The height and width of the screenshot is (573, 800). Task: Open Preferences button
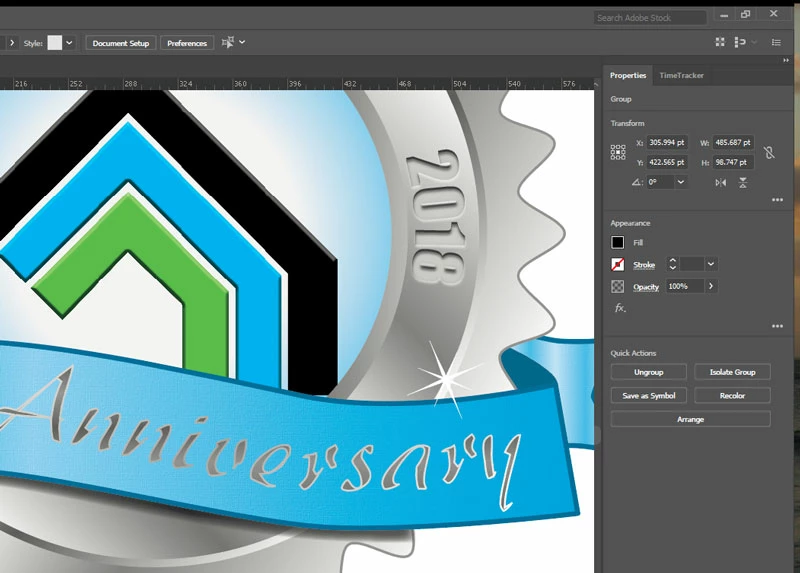pyautogui.click(x=187, y=43)
